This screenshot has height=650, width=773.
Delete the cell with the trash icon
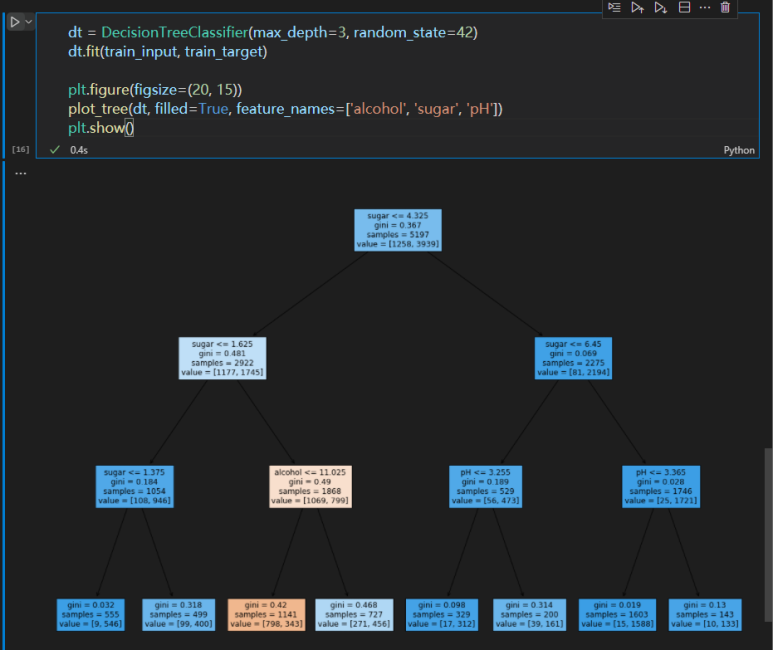(x=725, y=7)
